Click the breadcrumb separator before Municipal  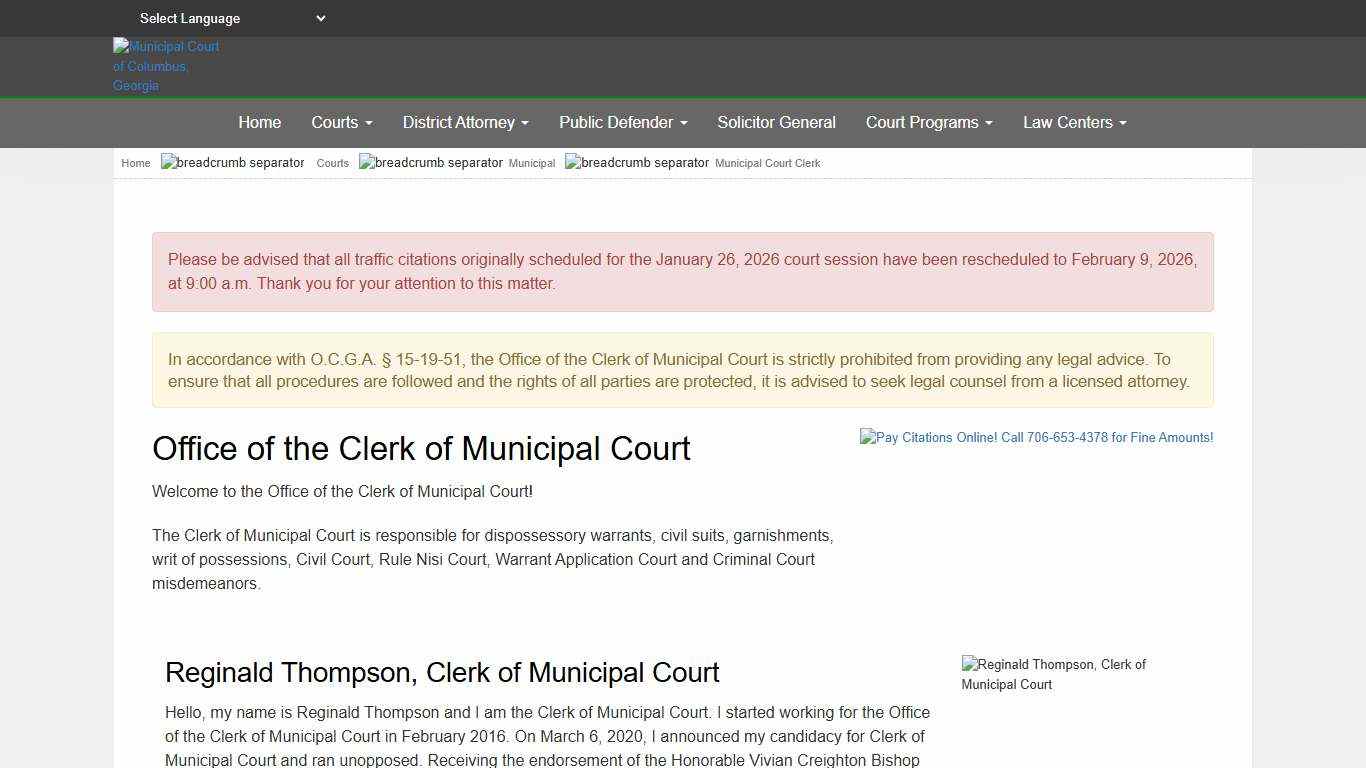click(x=430, y=162)
